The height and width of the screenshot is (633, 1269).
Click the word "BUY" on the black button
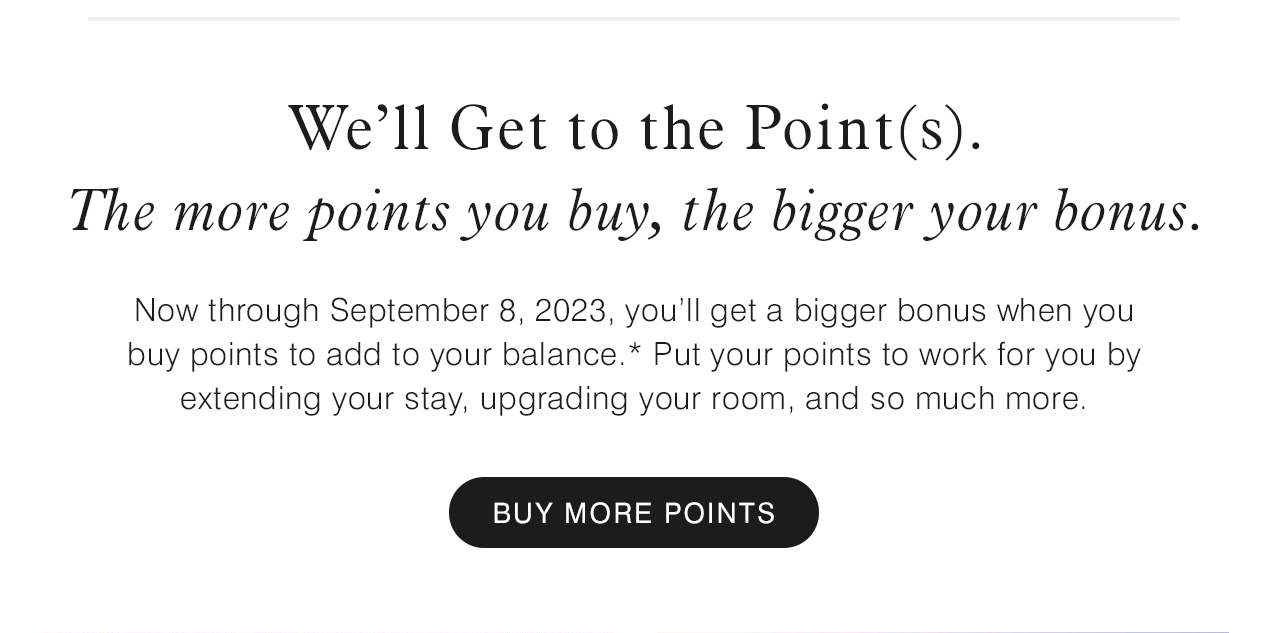(523, 513)
